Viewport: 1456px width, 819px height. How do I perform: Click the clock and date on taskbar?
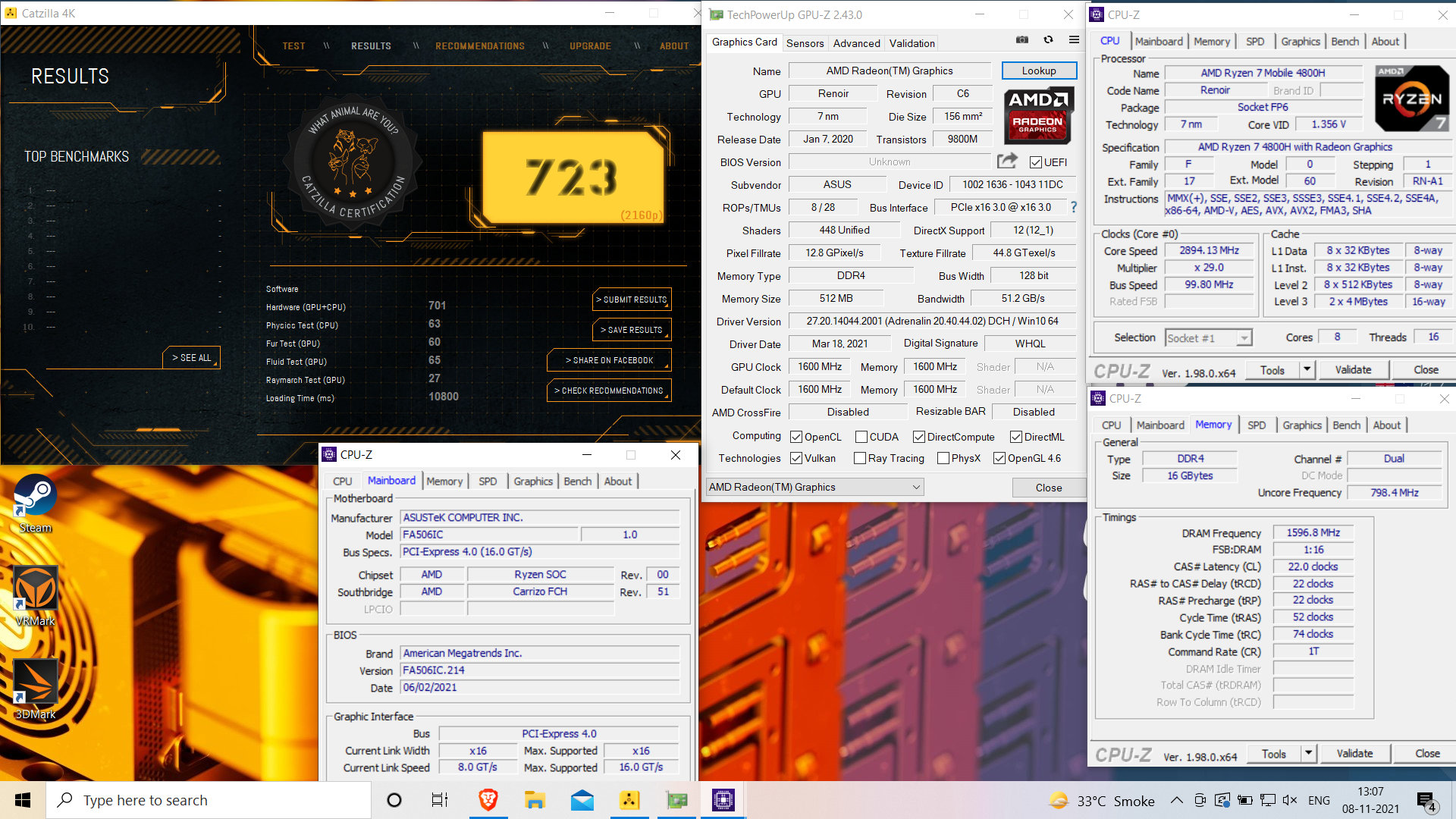(1370, 800)
